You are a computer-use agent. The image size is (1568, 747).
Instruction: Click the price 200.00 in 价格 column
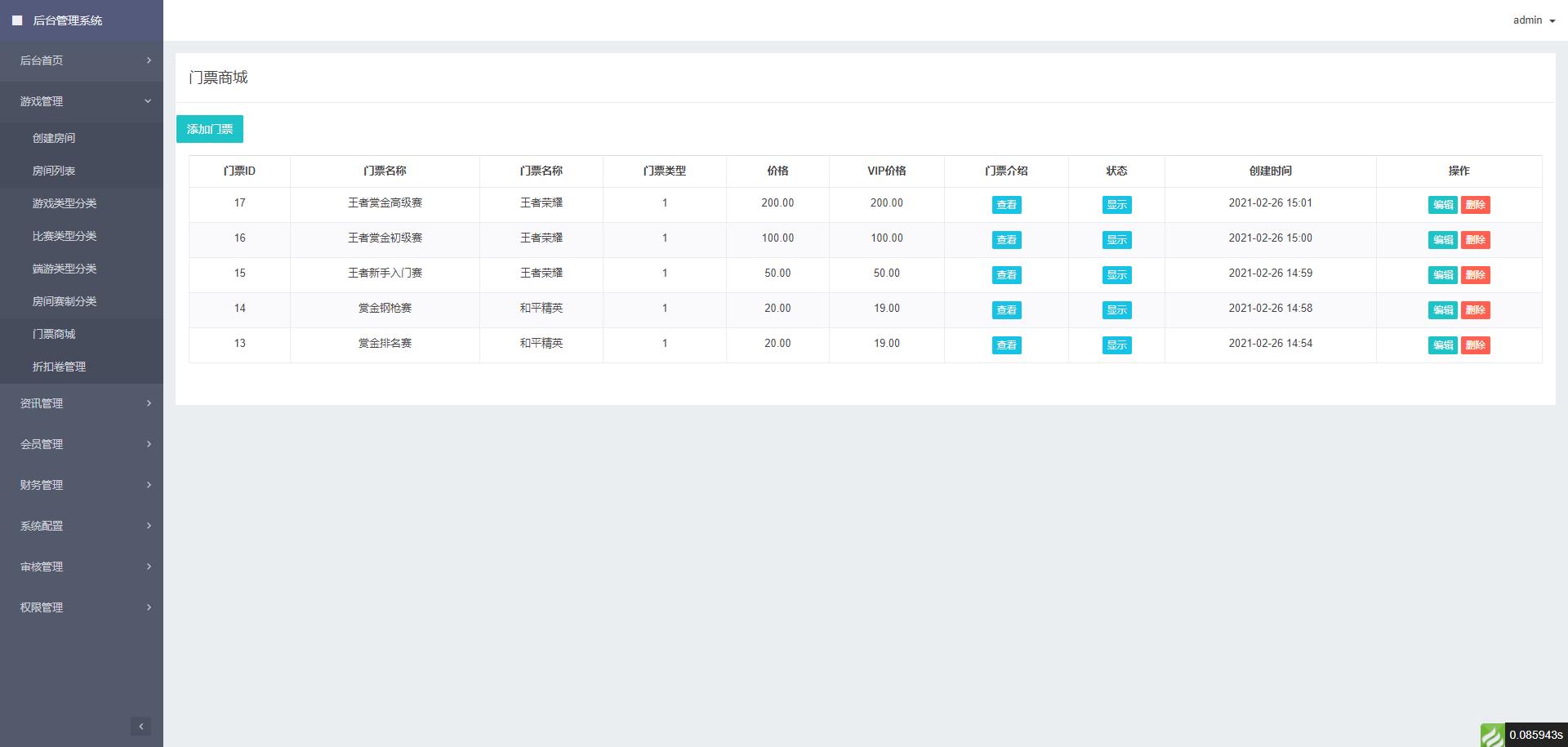pos(777,202)
